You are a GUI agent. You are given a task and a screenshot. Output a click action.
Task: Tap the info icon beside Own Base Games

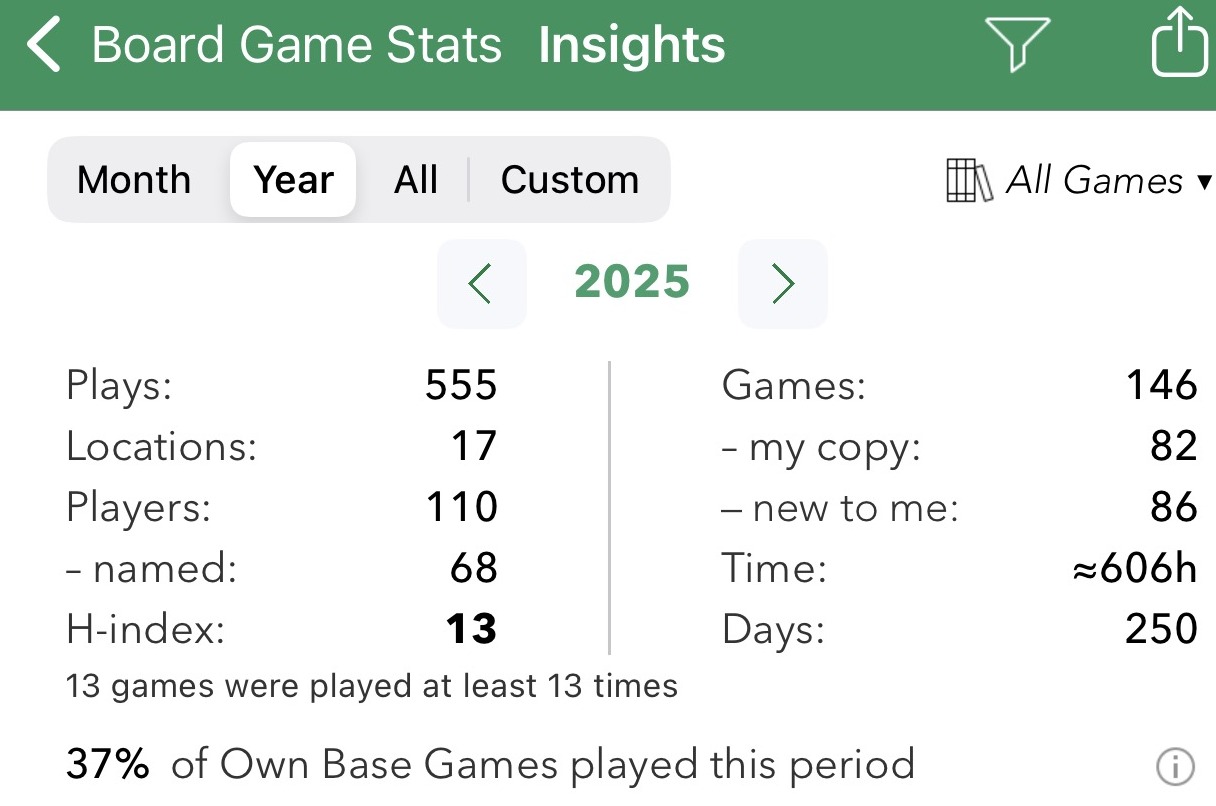1175,767
